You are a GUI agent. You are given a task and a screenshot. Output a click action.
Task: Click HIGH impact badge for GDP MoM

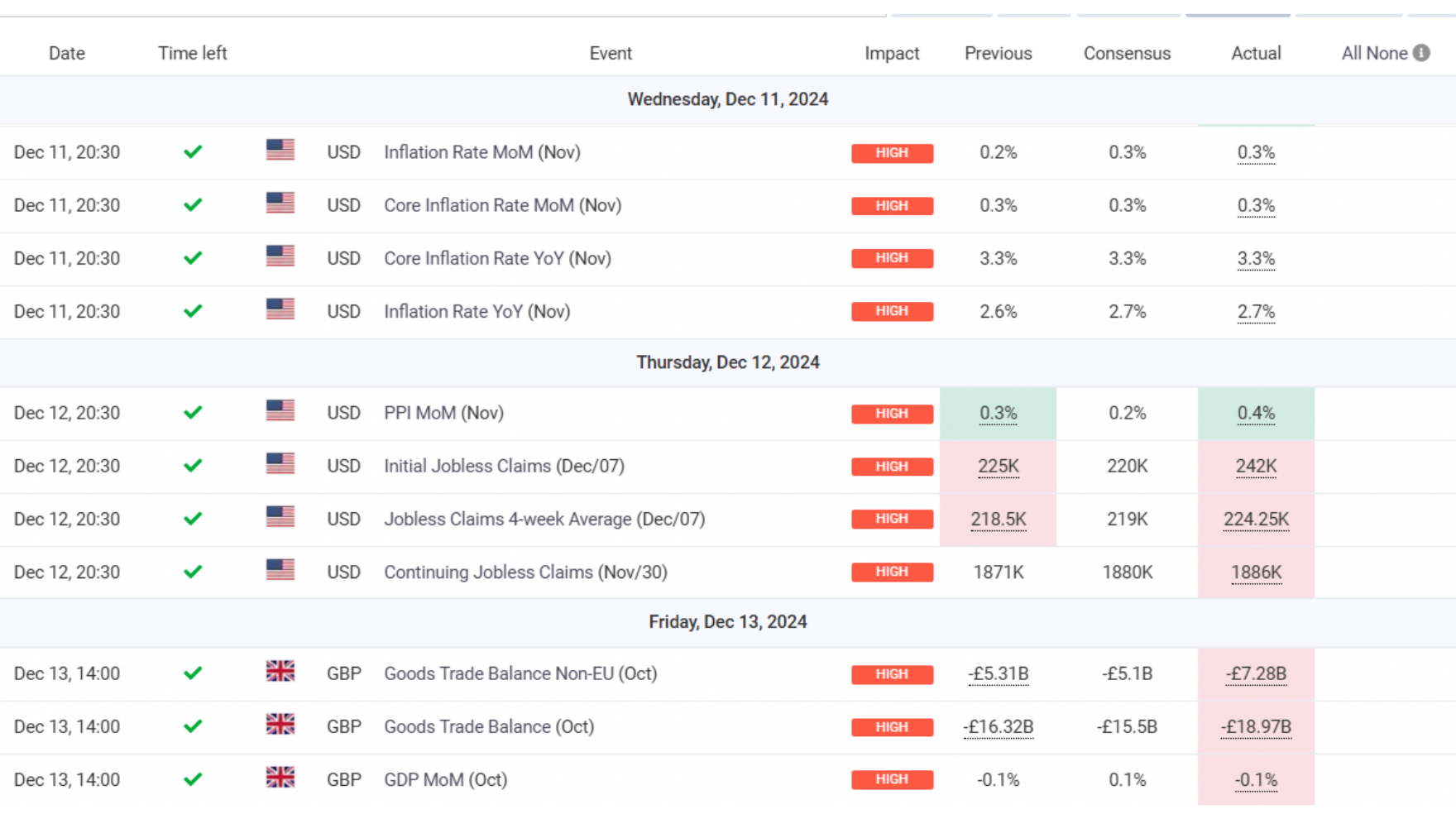tap(892, 779)
